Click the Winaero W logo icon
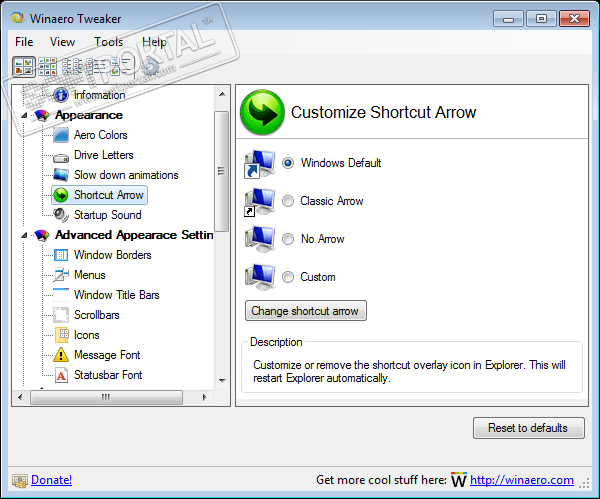 tap(458, 479)
